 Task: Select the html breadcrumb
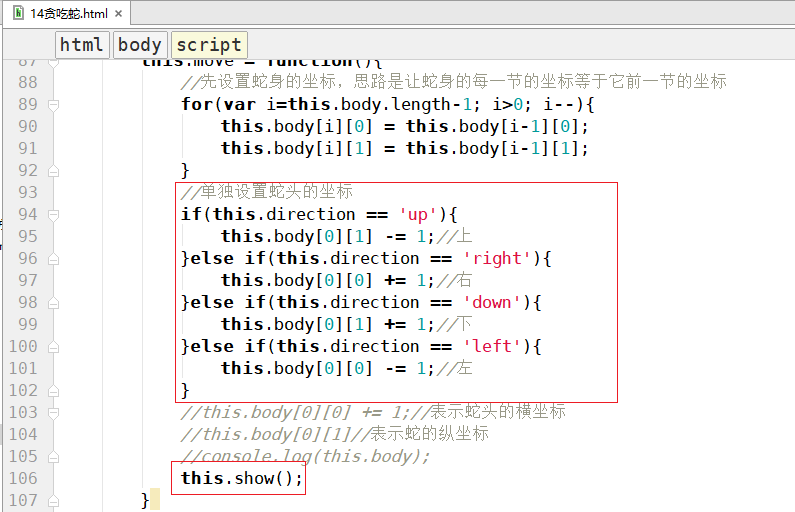click(81, 45)
